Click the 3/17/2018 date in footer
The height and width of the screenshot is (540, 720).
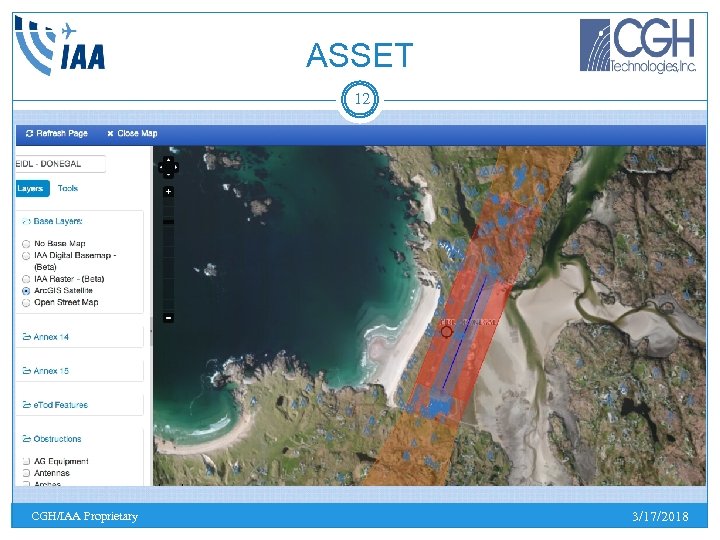[x=660, y=516]
